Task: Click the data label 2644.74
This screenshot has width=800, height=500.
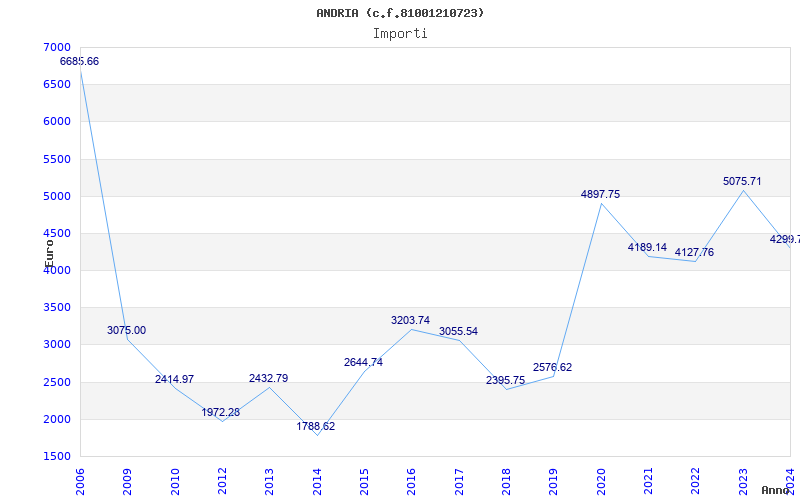Action: pyautogui.click(x=363, y=362)
